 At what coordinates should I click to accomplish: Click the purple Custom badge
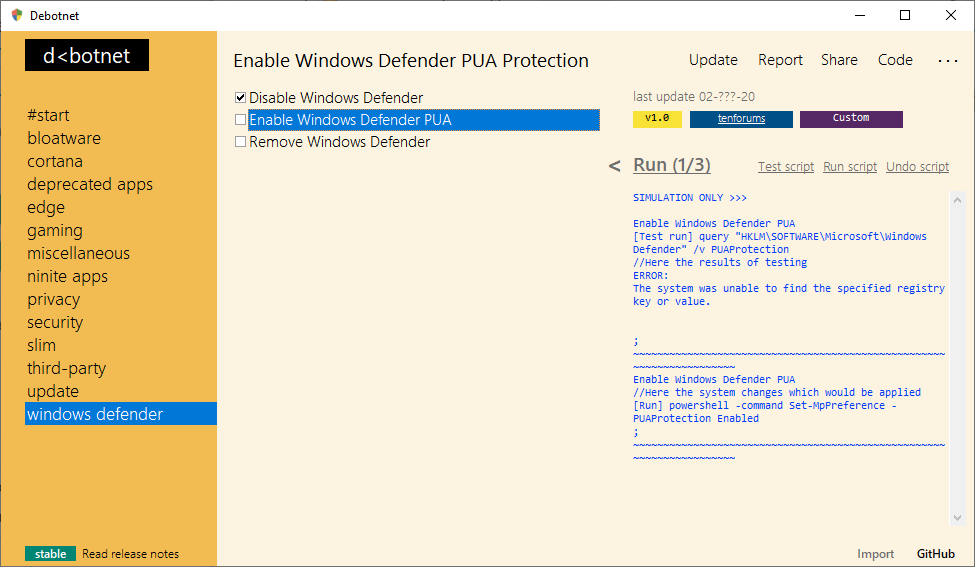(x=851, y=119)
